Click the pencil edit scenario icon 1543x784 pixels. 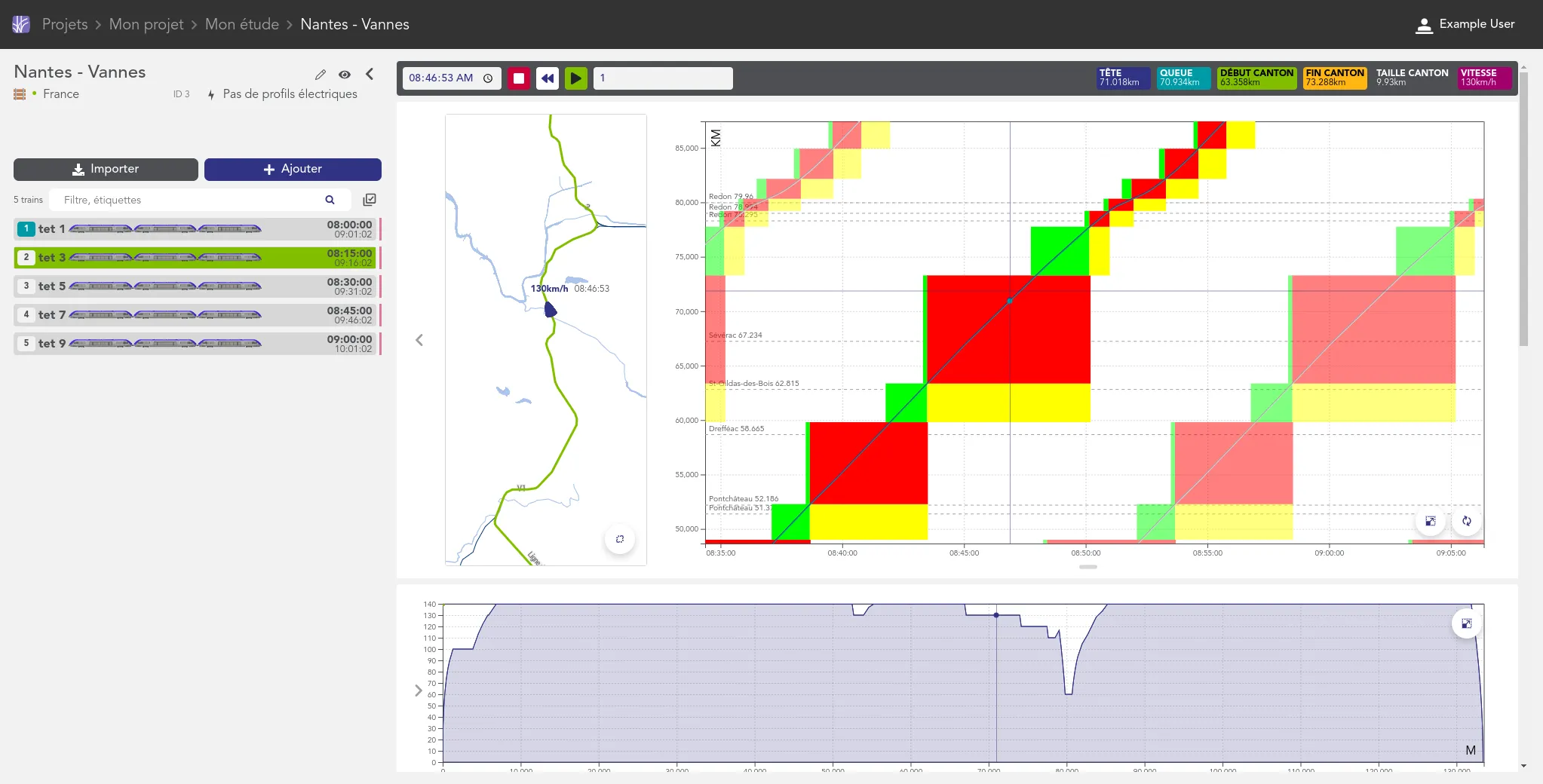click(321, 75)
